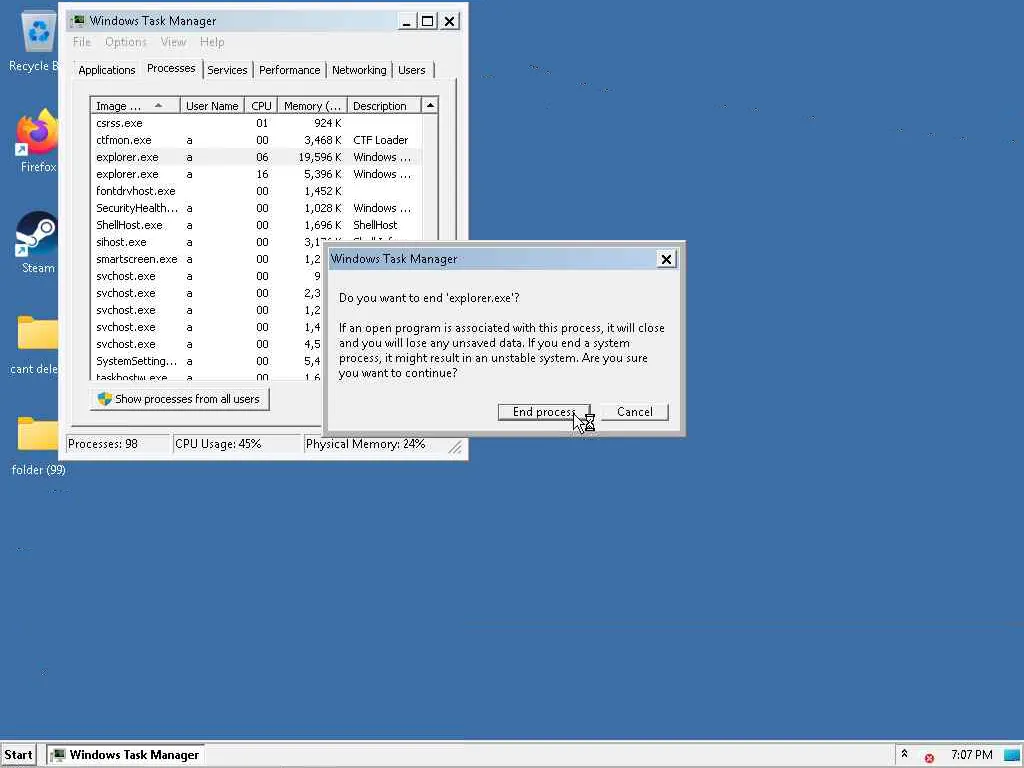The width and height of the screenshot is (1024, 768).
Task: Open the Options menu
Action: click(125, 42)
